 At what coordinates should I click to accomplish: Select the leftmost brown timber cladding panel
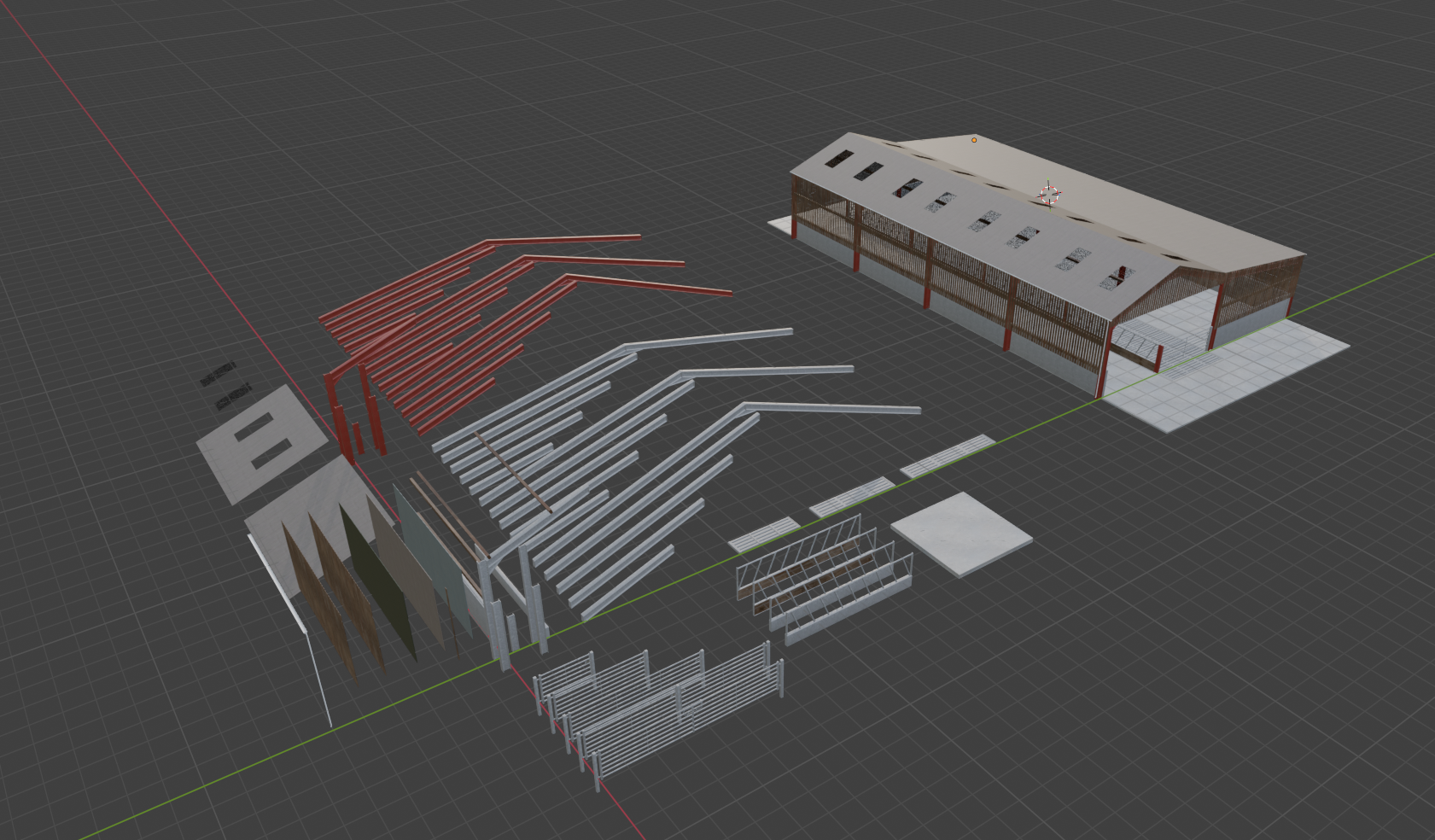[x=318, y=604]
